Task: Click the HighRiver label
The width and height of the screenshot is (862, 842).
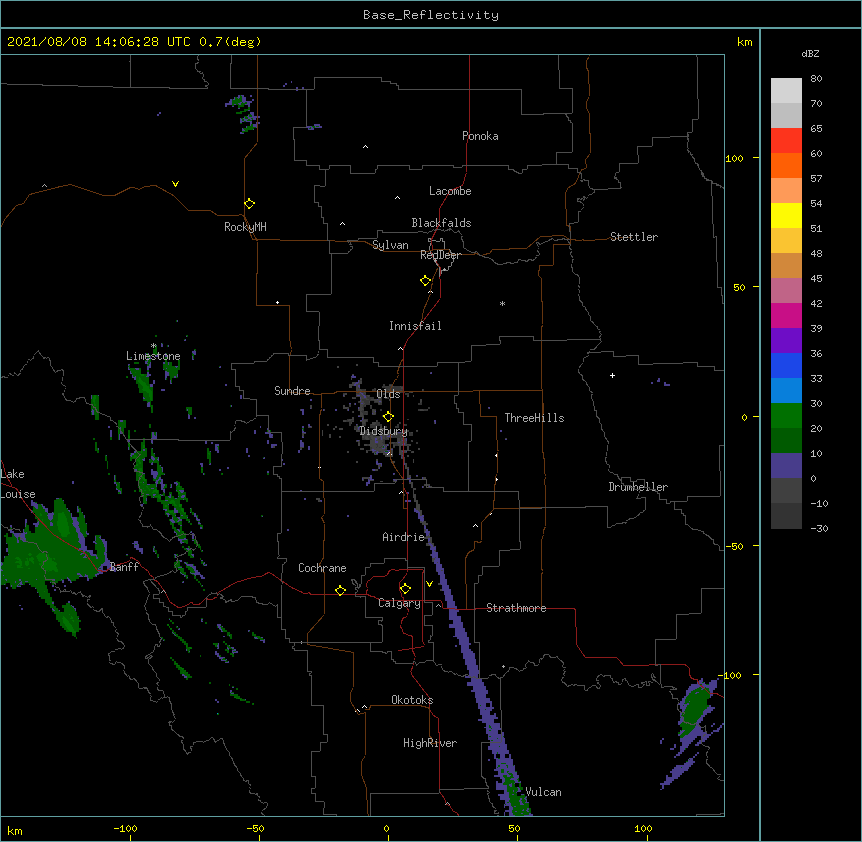Action: coord(429,743)
